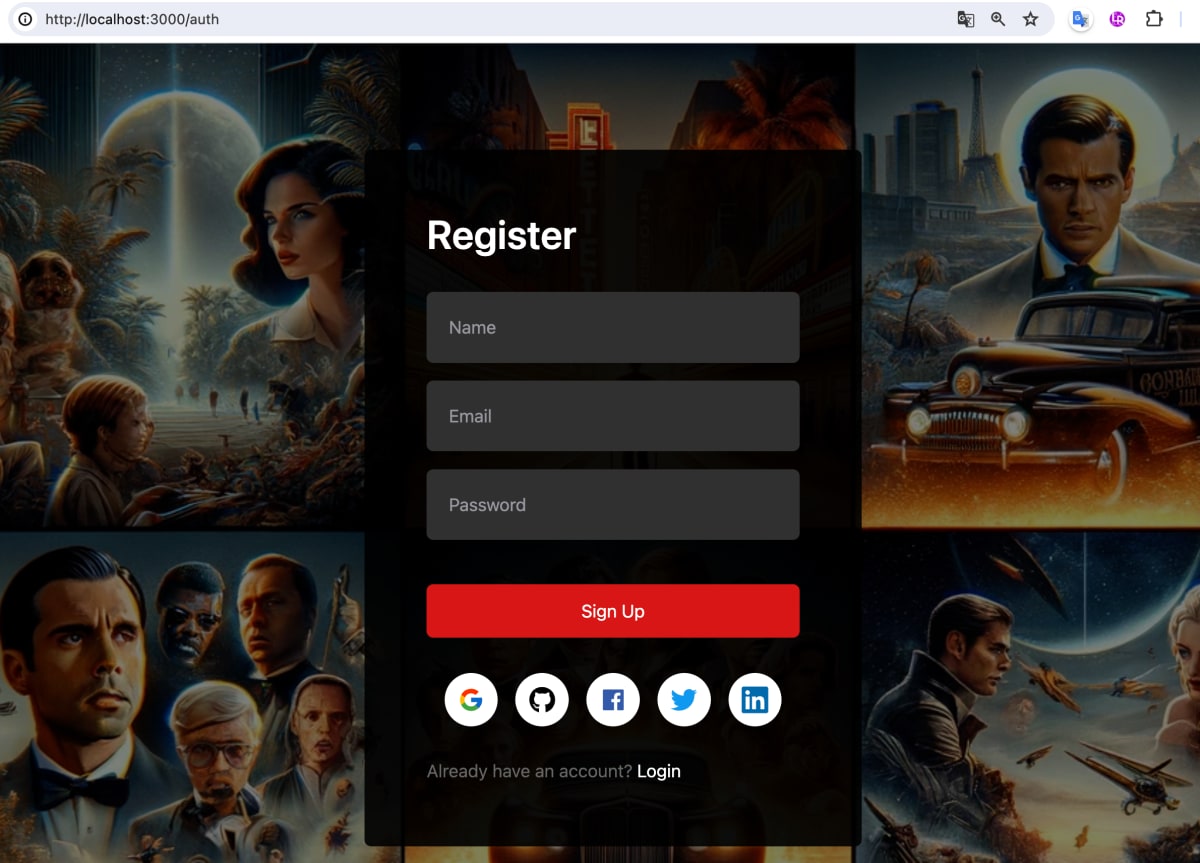1200x863 pixels.
Task: Follow the Login link
Action: pos(659,771)
